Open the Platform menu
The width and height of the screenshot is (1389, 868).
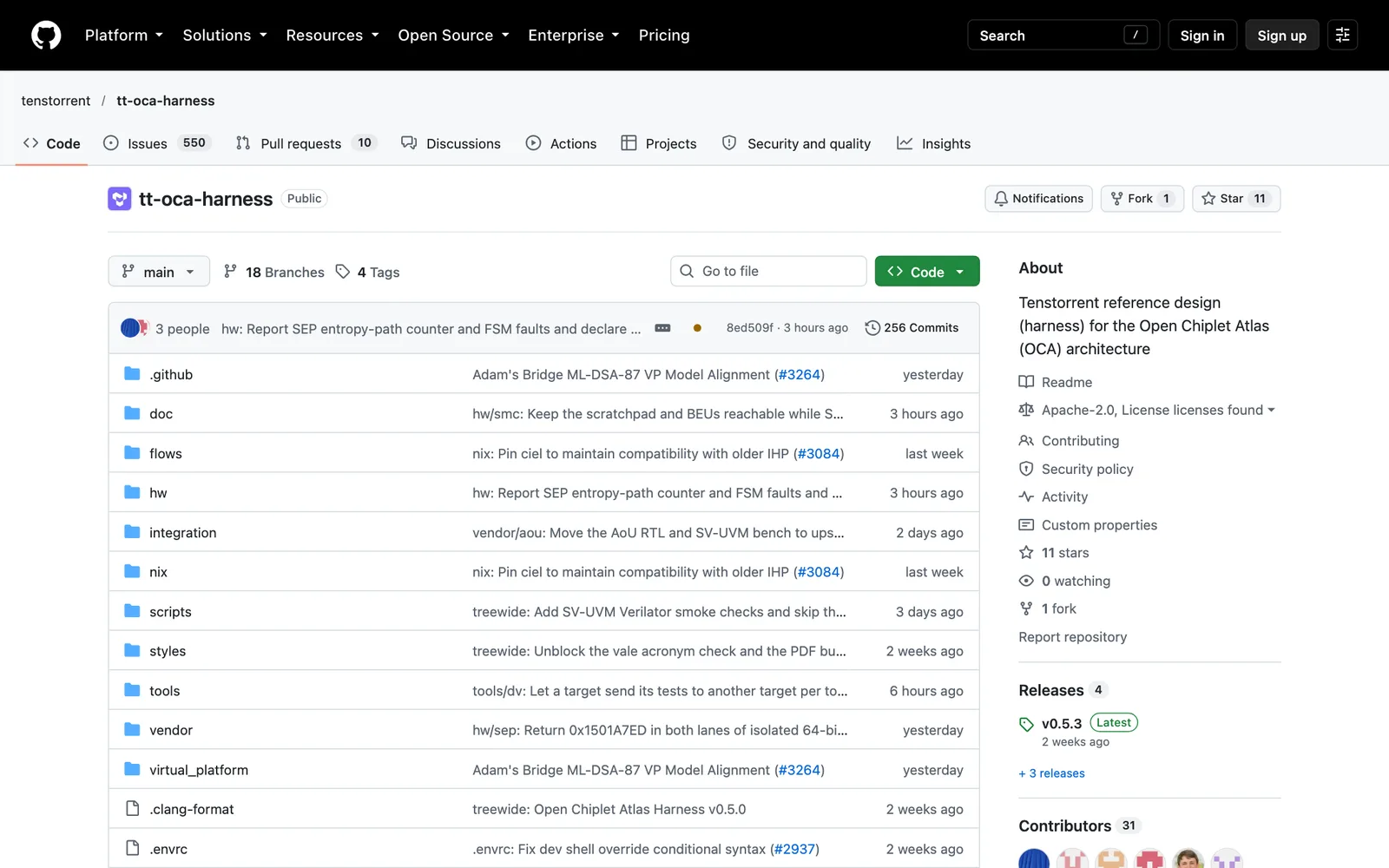[x=124, y=36]
